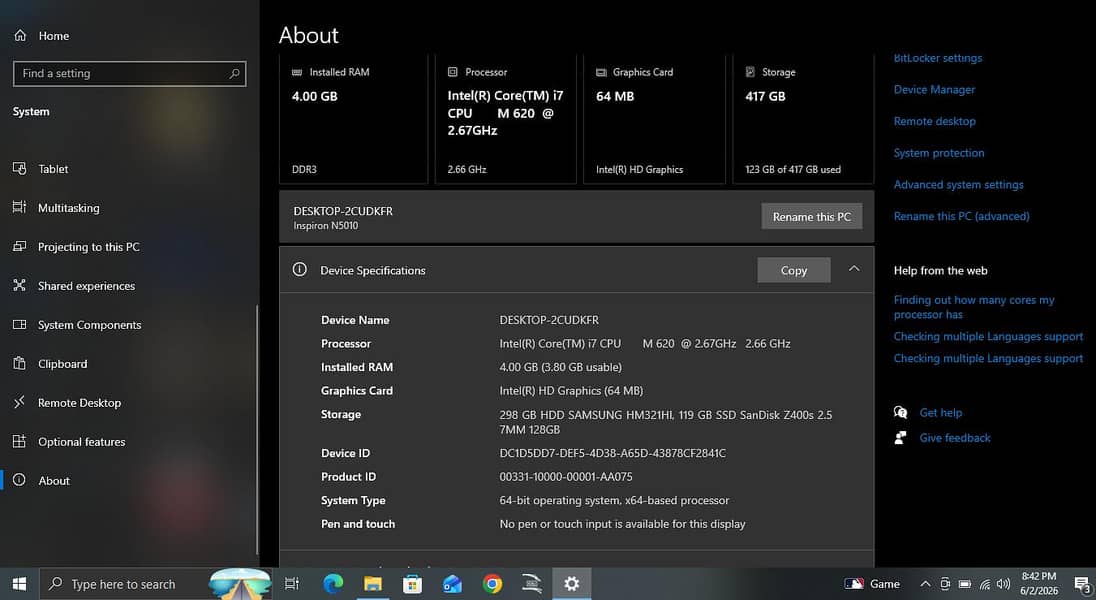Open the Windows Start menu
1096x600 pixels.
pos(20,584)
